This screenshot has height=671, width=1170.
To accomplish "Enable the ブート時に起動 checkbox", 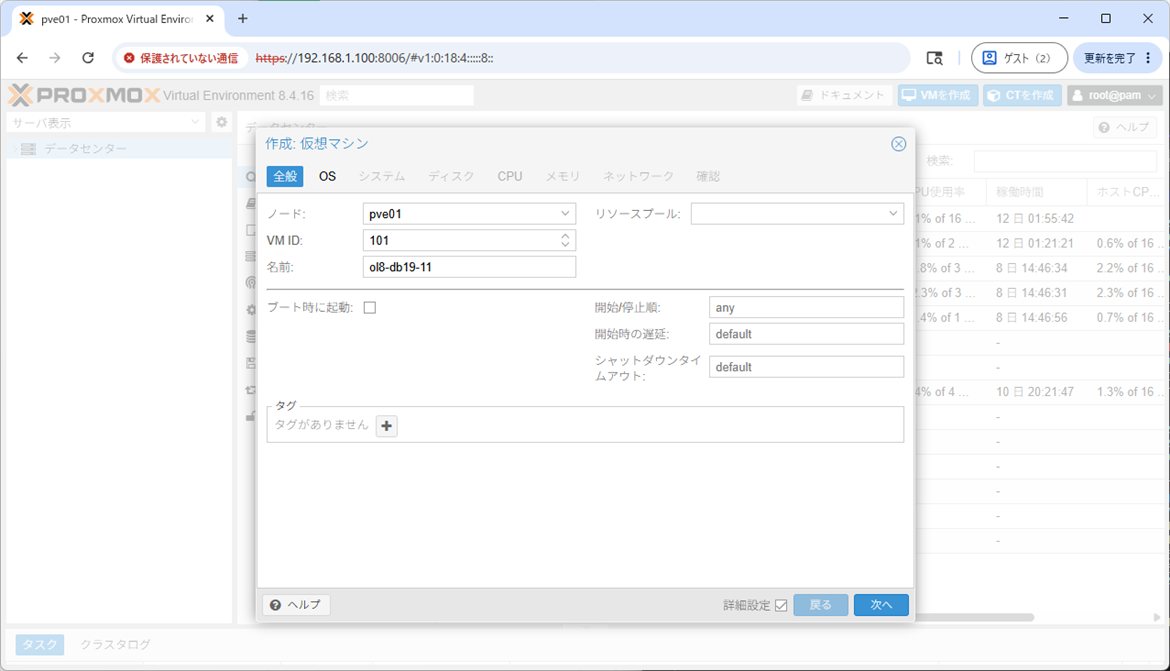I will 369,308.
